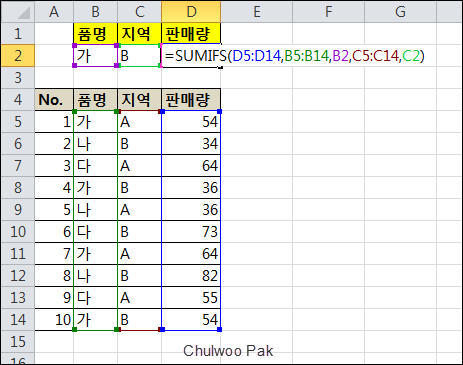Image resolution: width=463 pixels, height=365 pixels.
Task: Click cell A8 with number 4
Action: (54, 188)
